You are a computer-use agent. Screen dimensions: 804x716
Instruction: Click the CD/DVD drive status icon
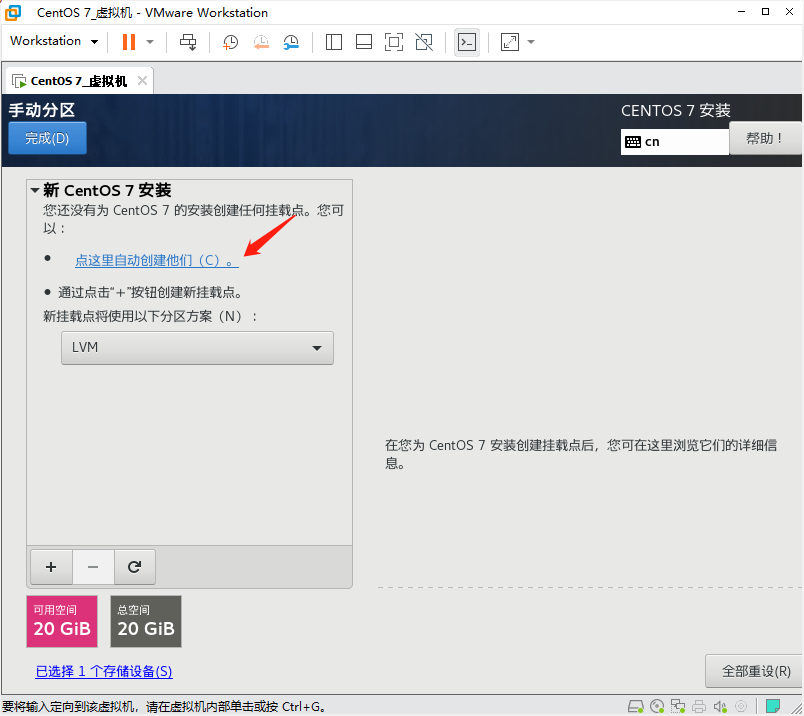[x=657, y=707]
